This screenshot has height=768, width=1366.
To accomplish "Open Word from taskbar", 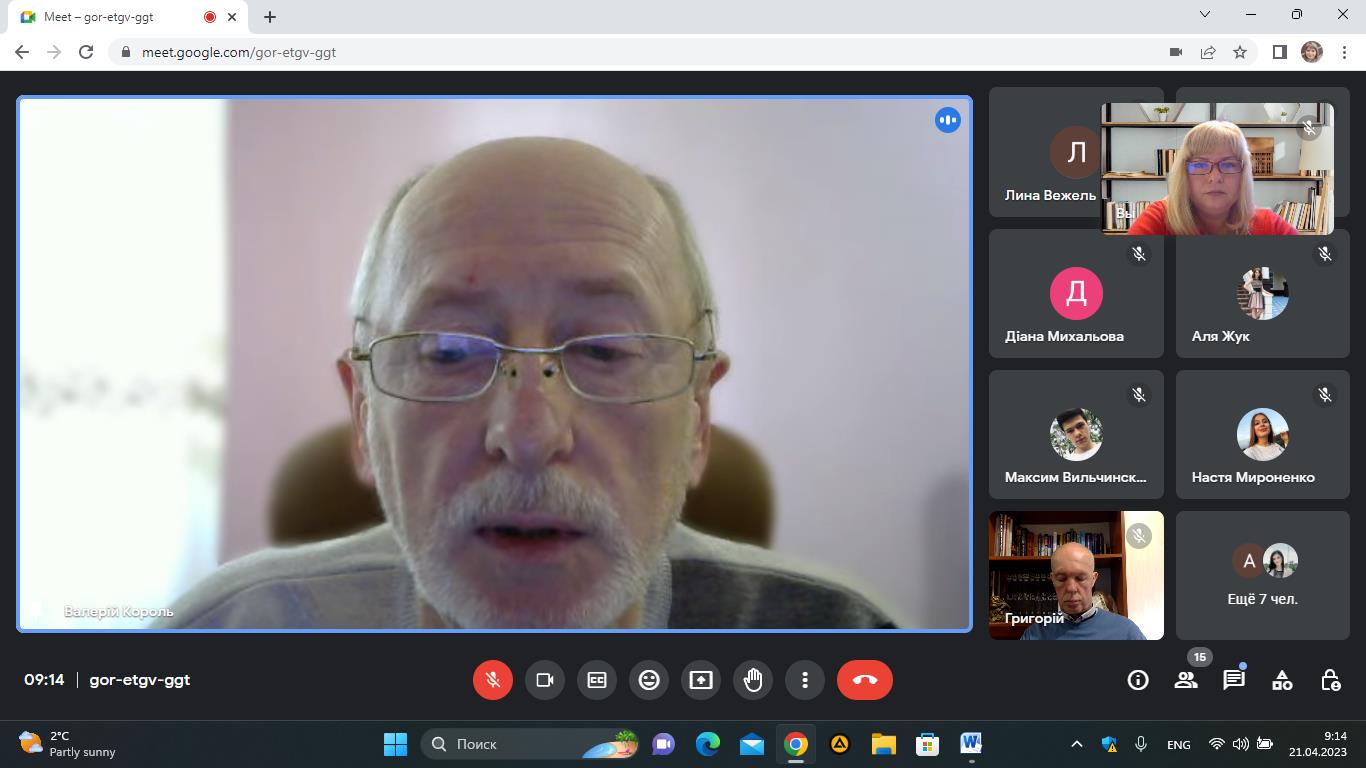I will 971,744.
